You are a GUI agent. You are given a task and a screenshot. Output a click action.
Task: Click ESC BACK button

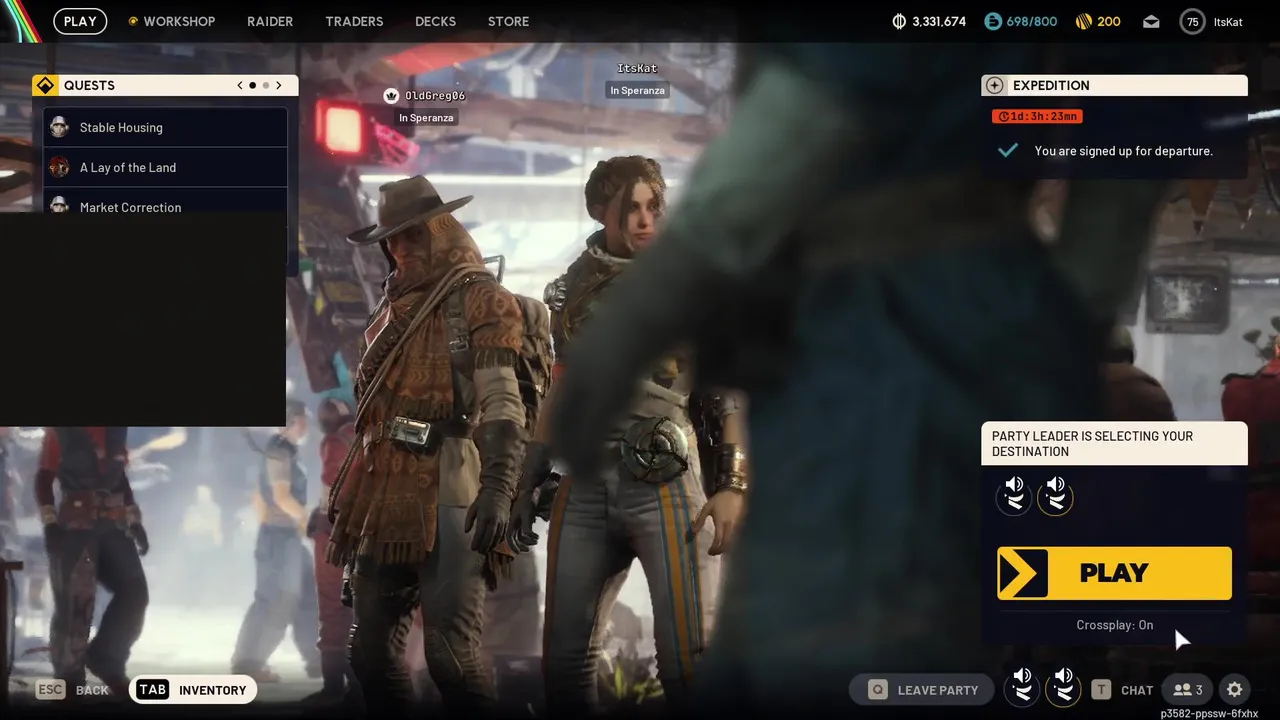click(73, 690)
